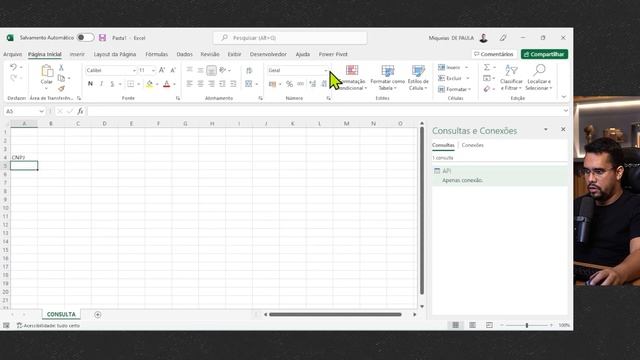Viewport: 640px width, 360px height.
Task: Click the vertical scrollbar of the sheet
Action: pos(422,211)
